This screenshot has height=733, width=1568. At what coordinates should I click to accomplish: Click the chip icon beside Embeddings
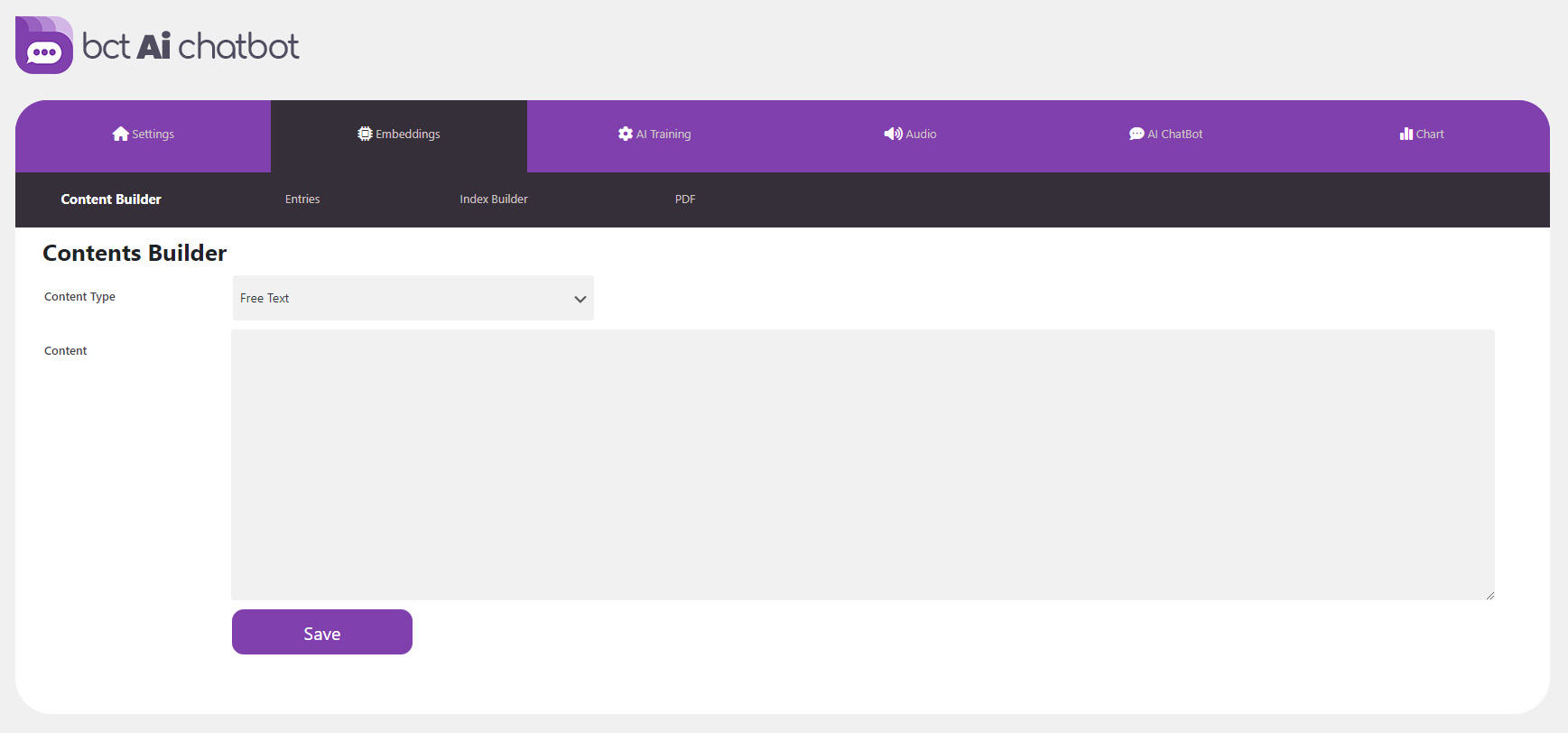point(365,134)
